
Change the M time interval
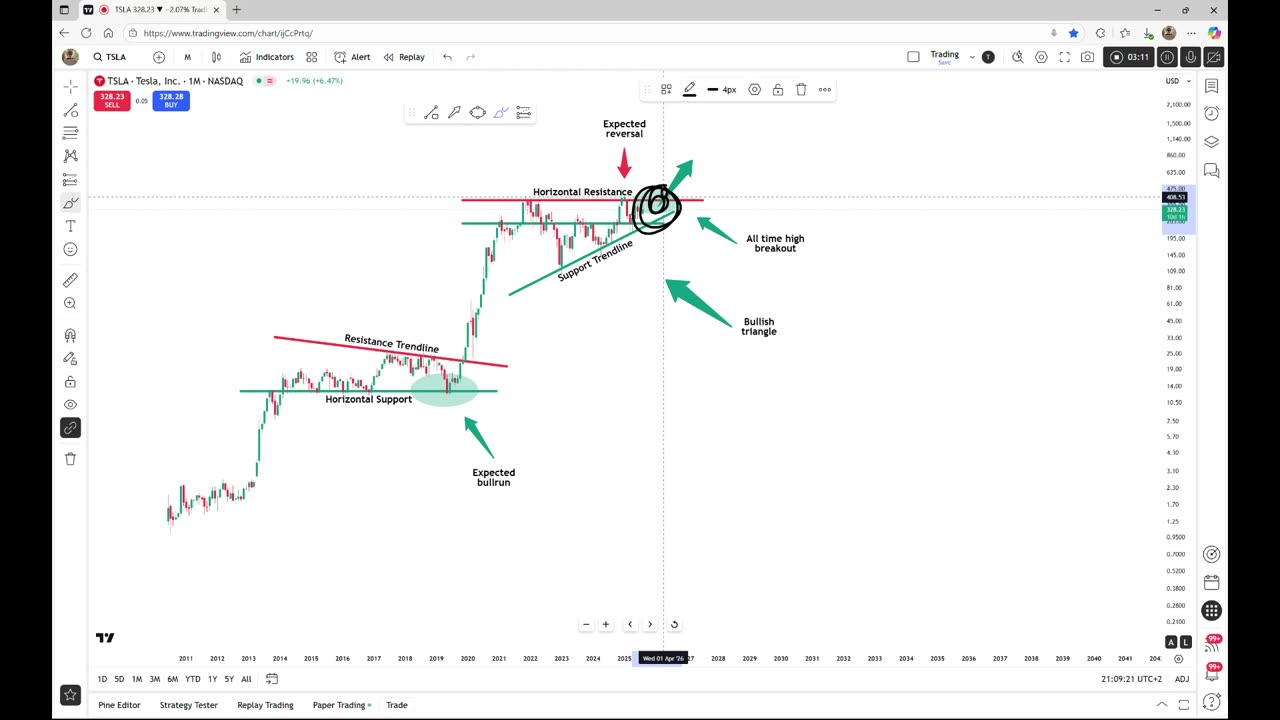[x=187, y=57]
